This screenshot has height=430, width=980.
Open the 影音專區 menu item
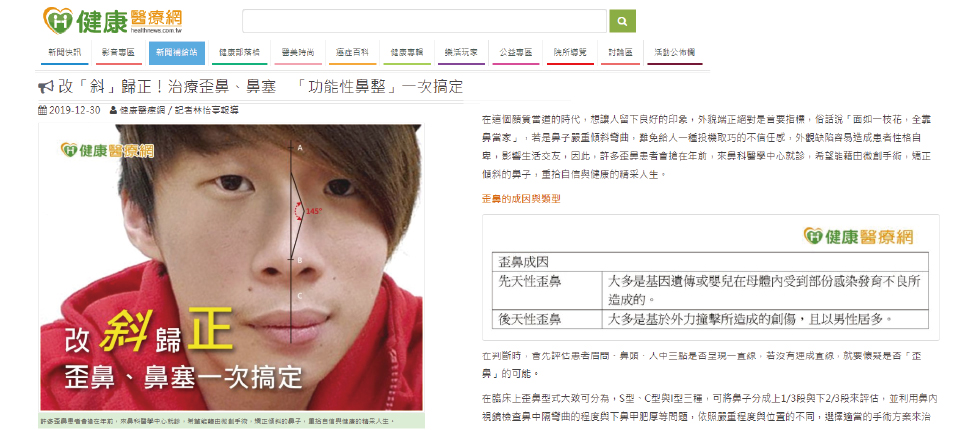(x=119, y=52)
